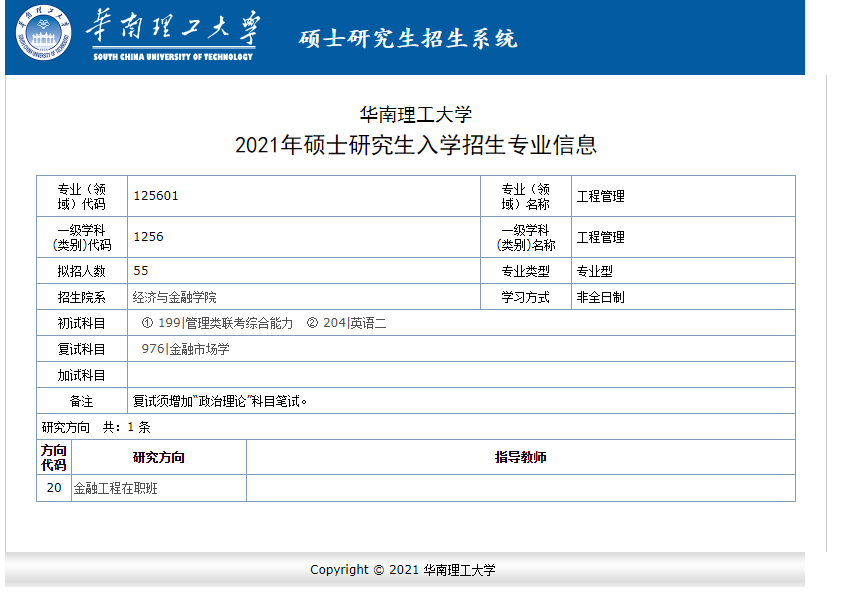This screenshot has height=604, width=845.
Task: Click the 专业（领域）代码 label cell
Action: click(x=82, y=196)
